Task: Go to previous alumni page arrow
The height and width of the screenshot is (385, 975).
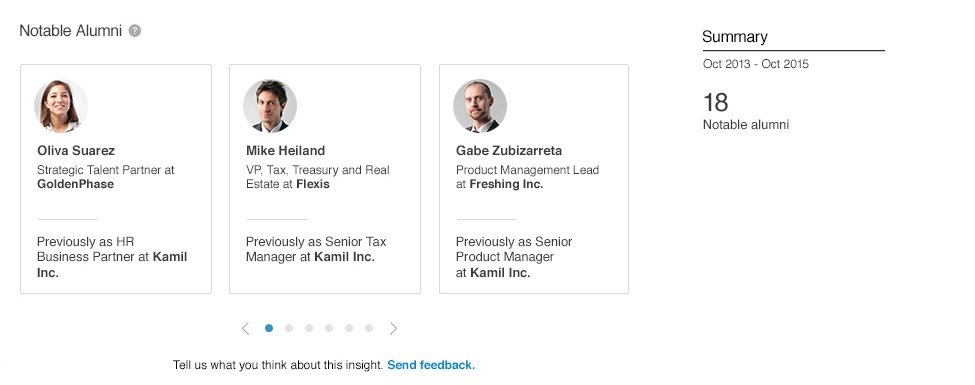Action: coord(246,328)
